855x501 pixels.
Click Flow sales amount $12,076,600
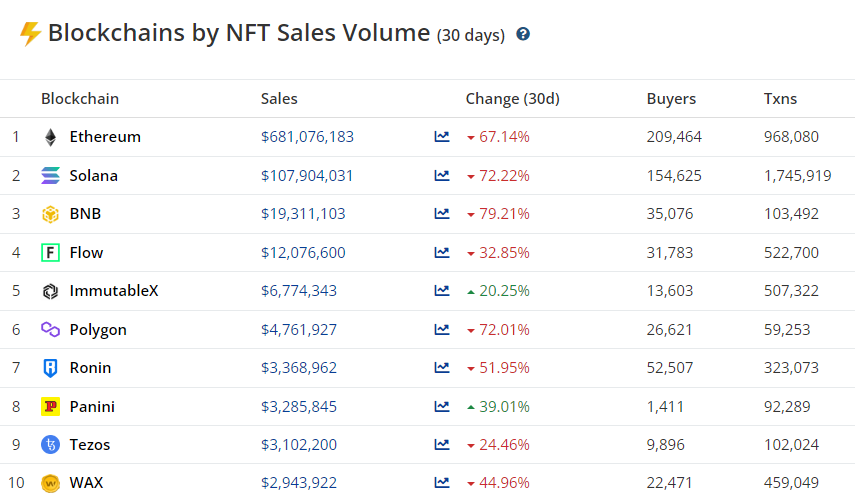tap(303, 253)
